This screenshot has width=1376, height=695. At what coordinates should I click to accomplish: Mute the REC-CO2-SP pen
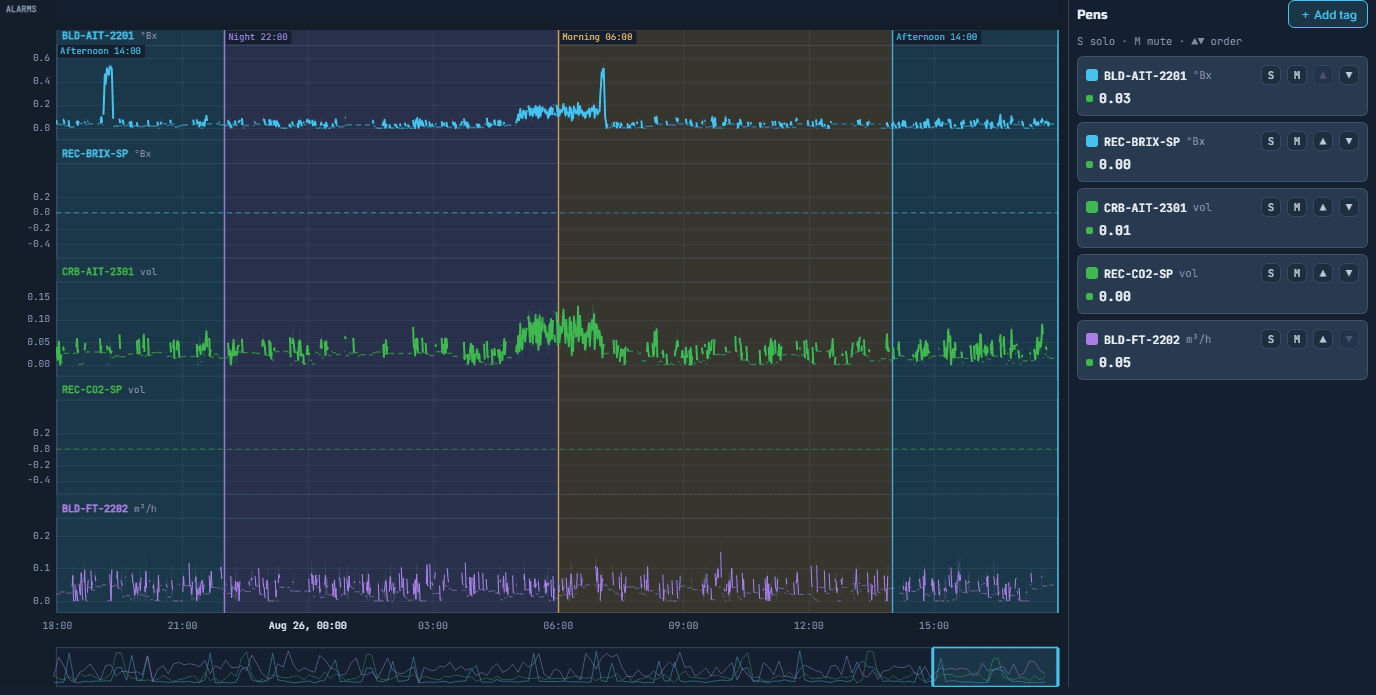click(1297, 273)
